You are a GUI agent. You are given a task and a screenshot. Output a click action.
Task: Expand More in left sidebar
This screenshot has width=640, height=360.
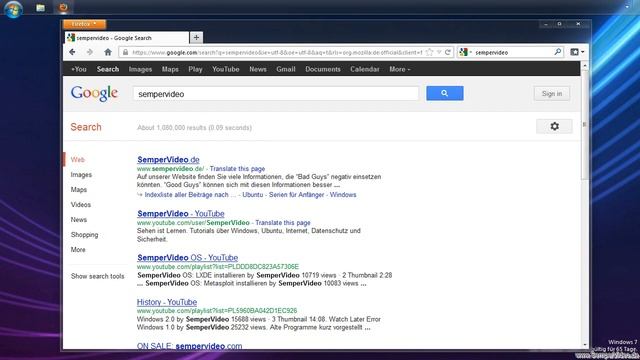pos(78,250)
